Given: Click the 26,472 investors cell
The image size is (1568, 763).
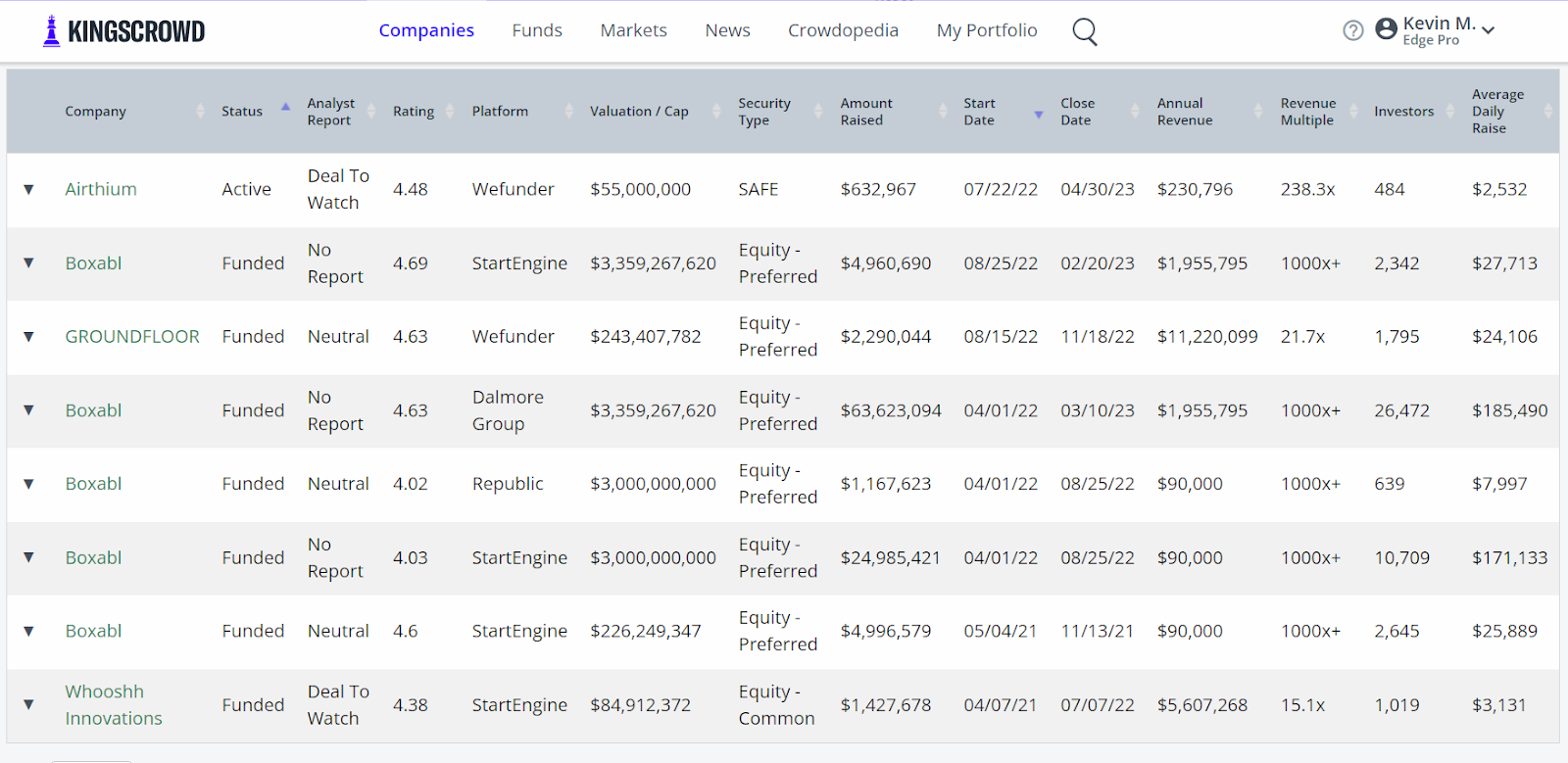Looking at the screenshot, I should click(1401, 410).
